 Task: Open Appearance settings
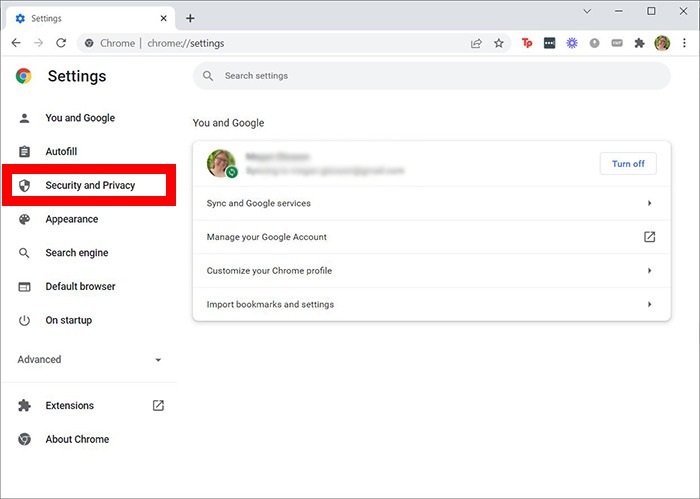[72, 219]
